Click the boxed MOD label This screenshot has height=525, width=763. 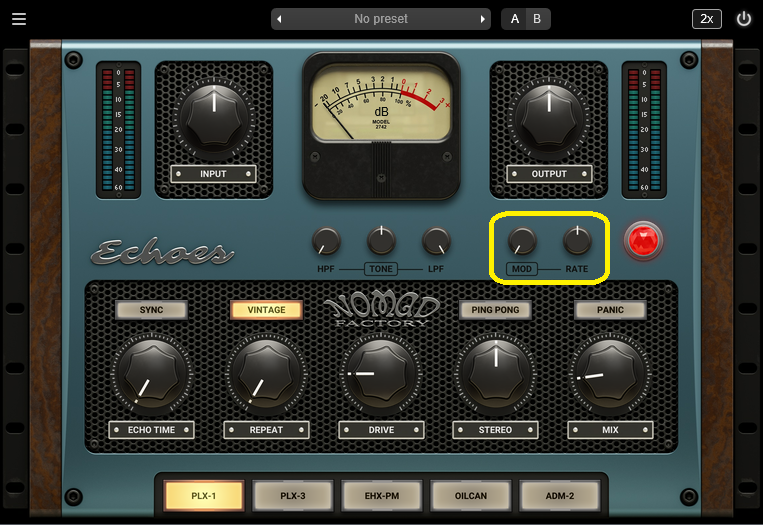coord(522,269)
